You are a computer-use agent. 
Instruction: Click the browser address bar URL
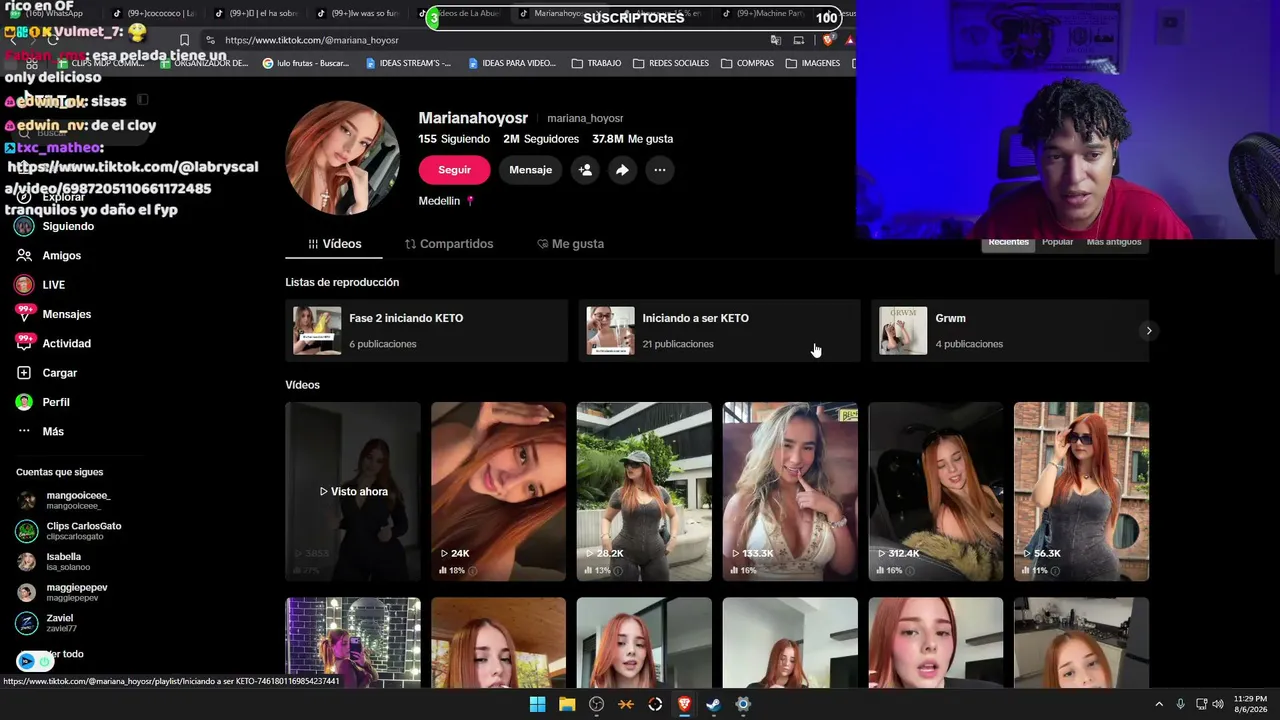click(312, 40)
